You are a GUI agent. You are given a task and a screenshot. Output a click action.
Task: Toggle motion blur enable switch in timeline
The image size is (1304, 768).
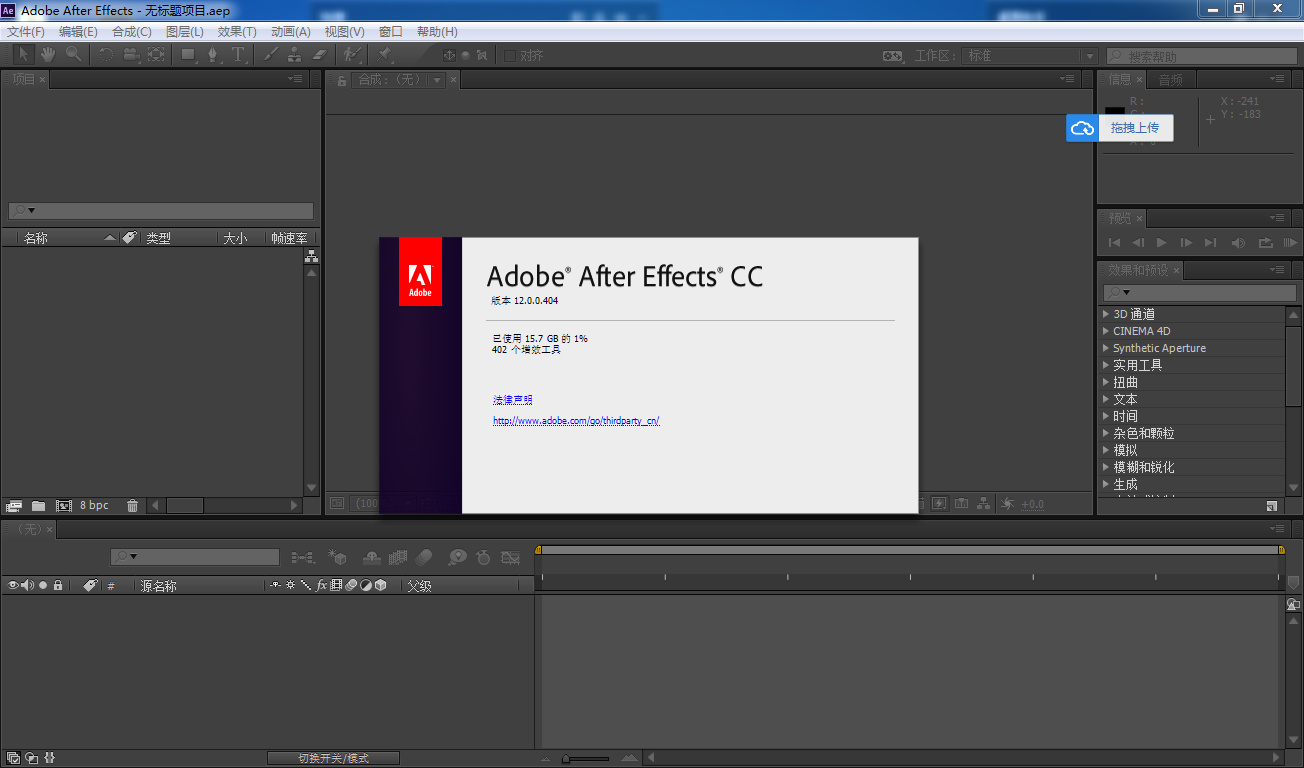tap(424, 557)
